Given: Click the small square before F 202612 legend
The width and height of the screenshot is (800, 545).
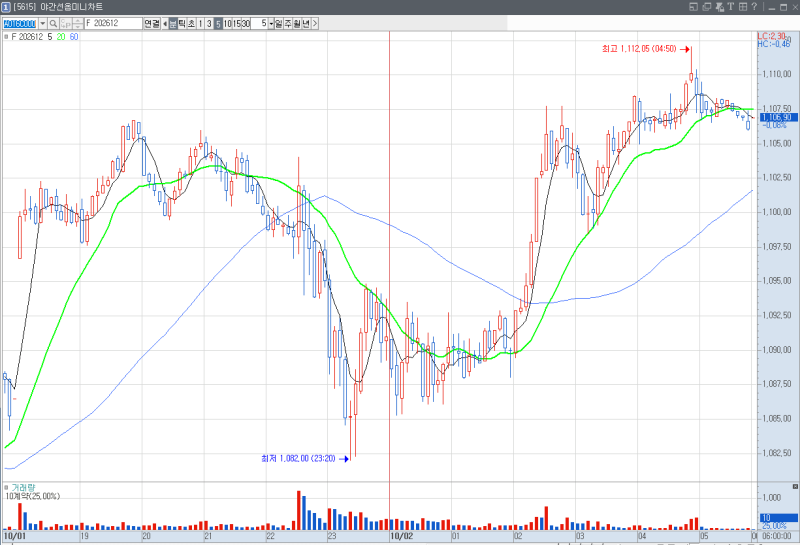Looking at the screenshot, I should pyautogui.click(x=6, y=37).
